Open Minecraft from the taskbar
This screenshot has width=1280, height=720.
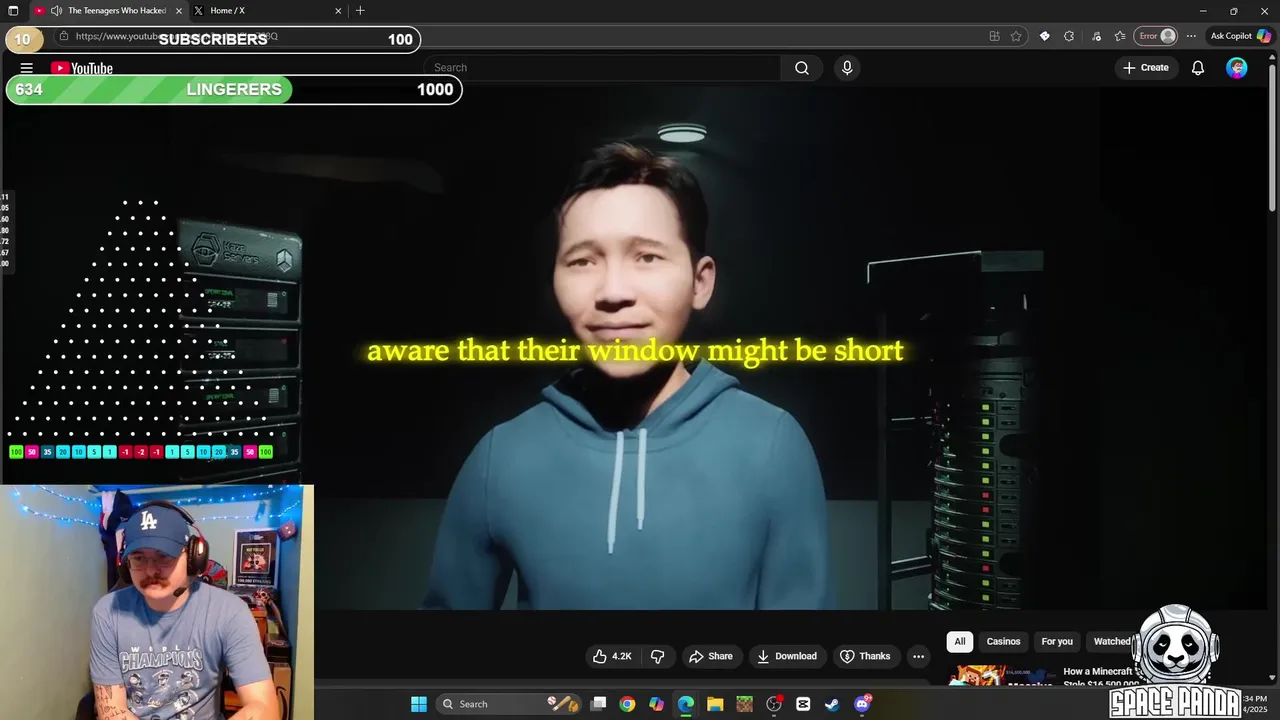coord(744,704)
